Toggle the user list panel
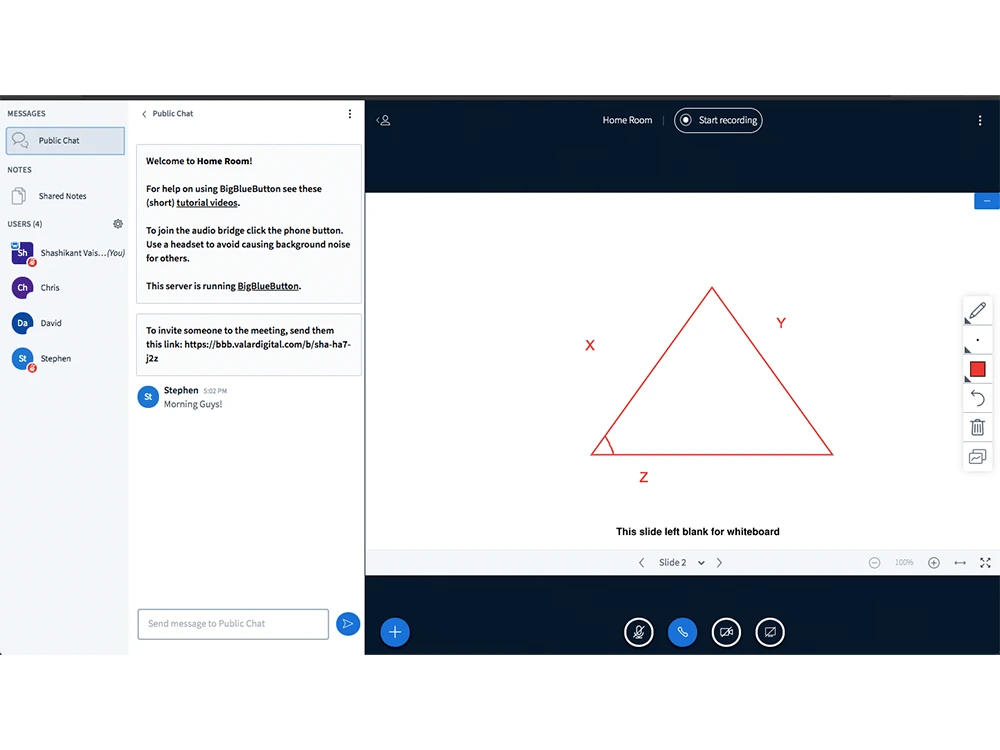Screen dimensions: 1000x750 pyautogui.click(x=383, y=120)
